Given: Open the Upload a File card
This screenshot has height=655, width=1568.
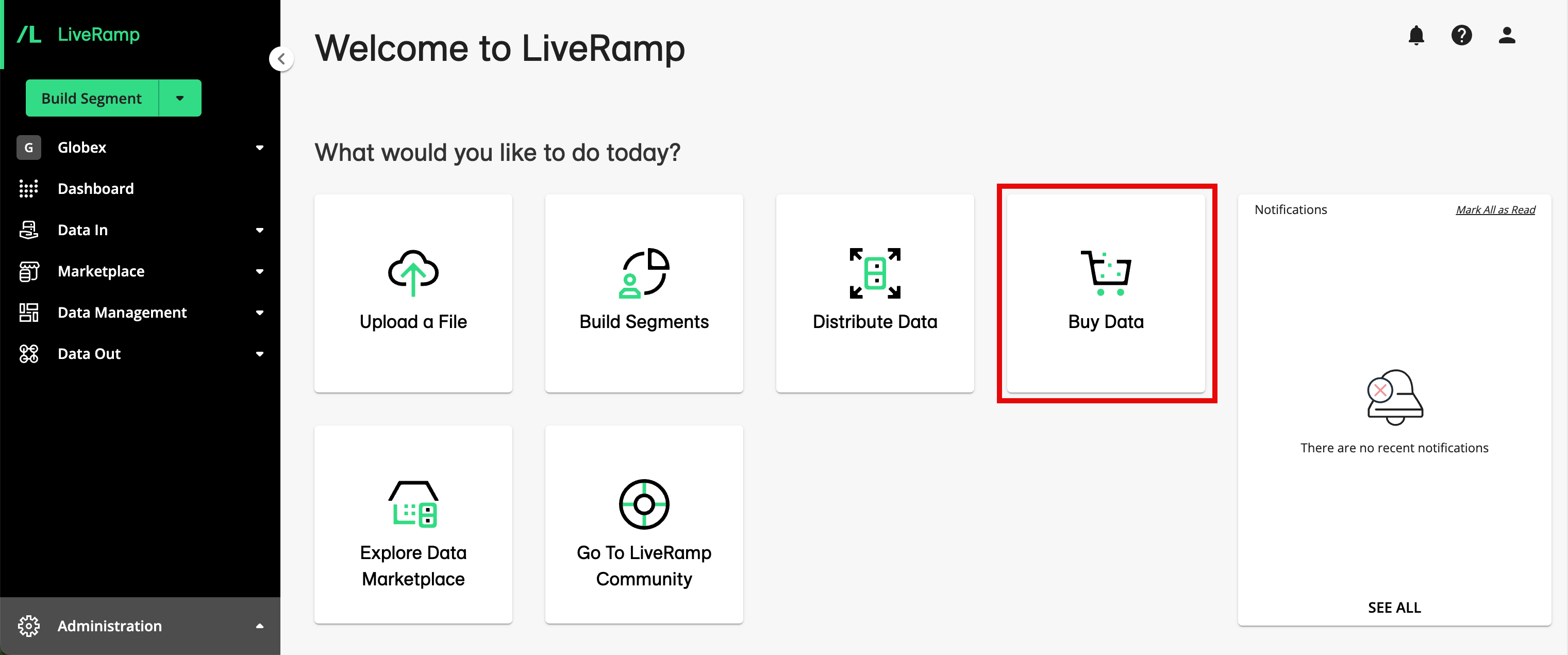Looking at the screenshot, I should [413, 293].
